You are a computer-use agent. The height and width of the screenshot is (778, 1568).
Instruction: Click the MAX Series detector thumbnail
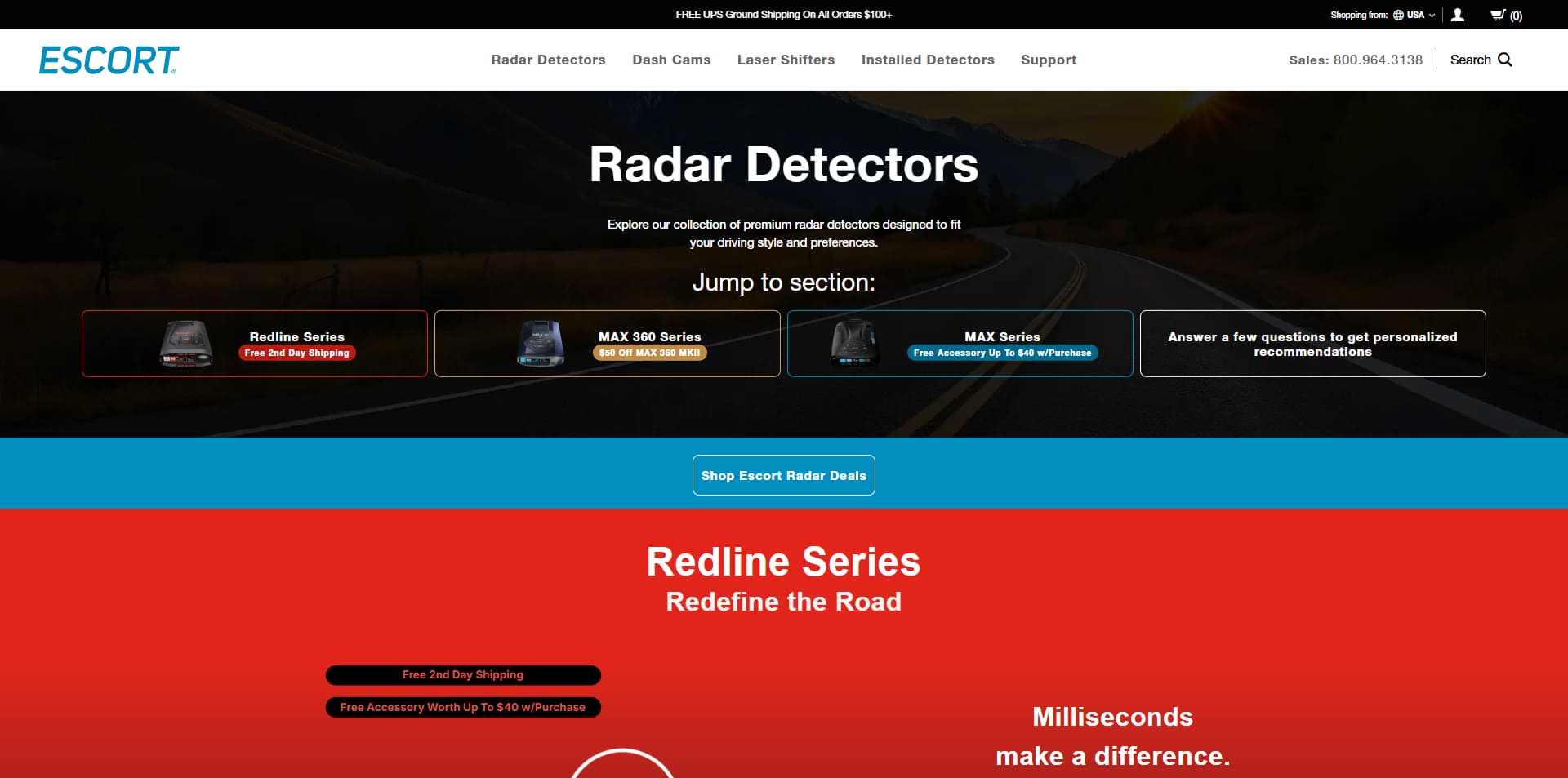855,344
